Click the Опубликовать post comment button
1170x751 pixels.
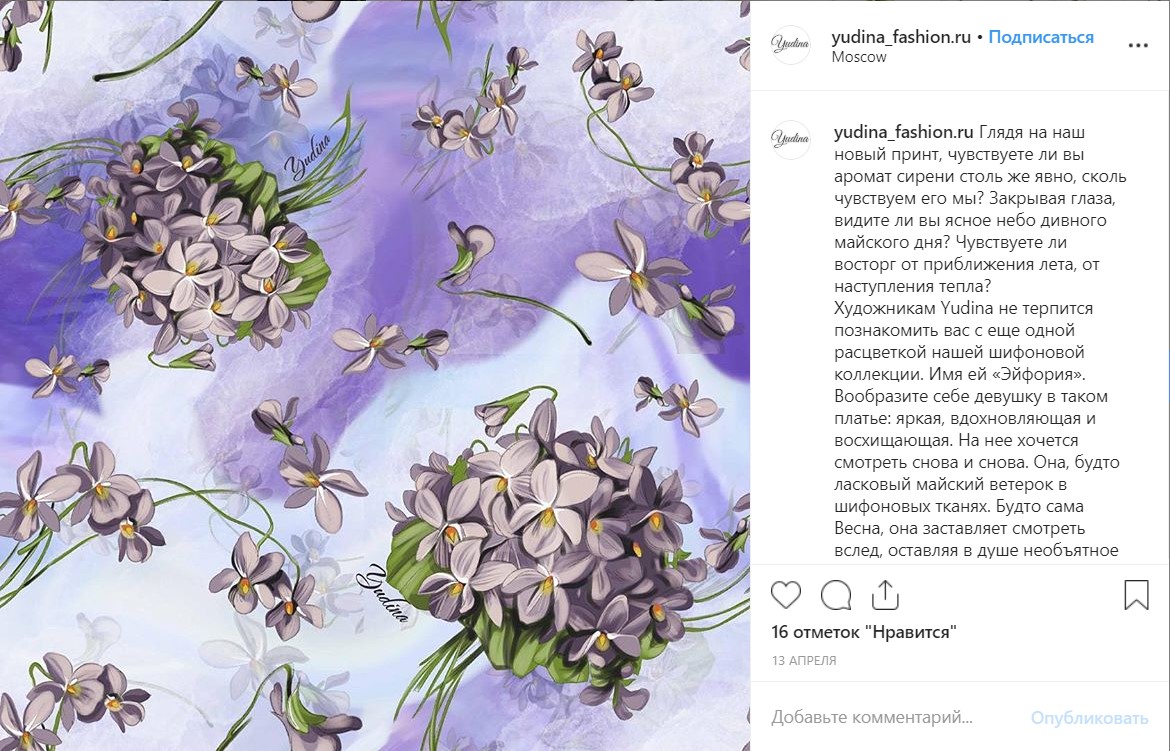point(1089,718)
